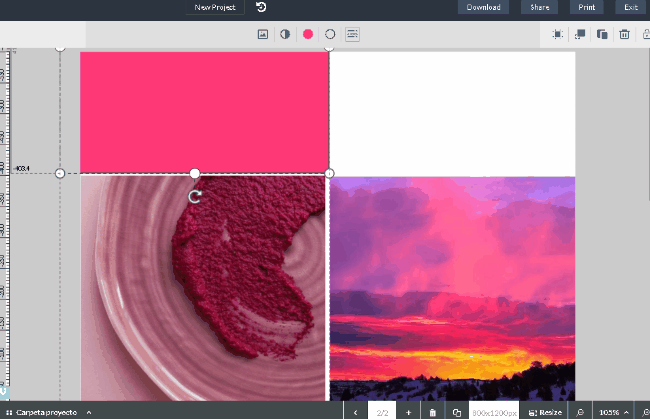Click the Download button

tap(483, 7)
